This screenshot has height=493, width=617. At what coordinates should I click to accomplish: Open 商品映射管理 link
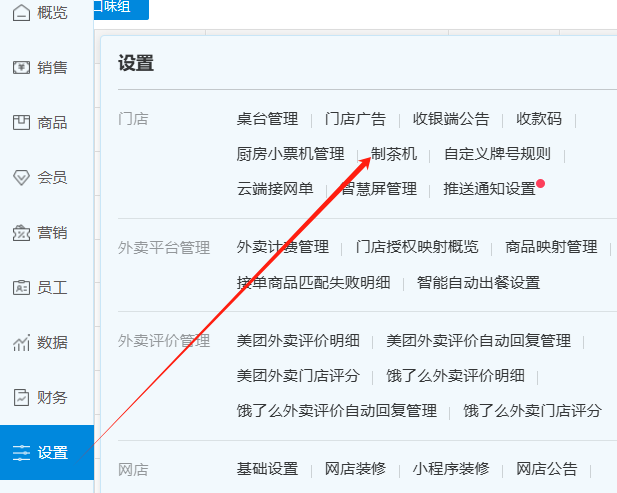(551, 247)
